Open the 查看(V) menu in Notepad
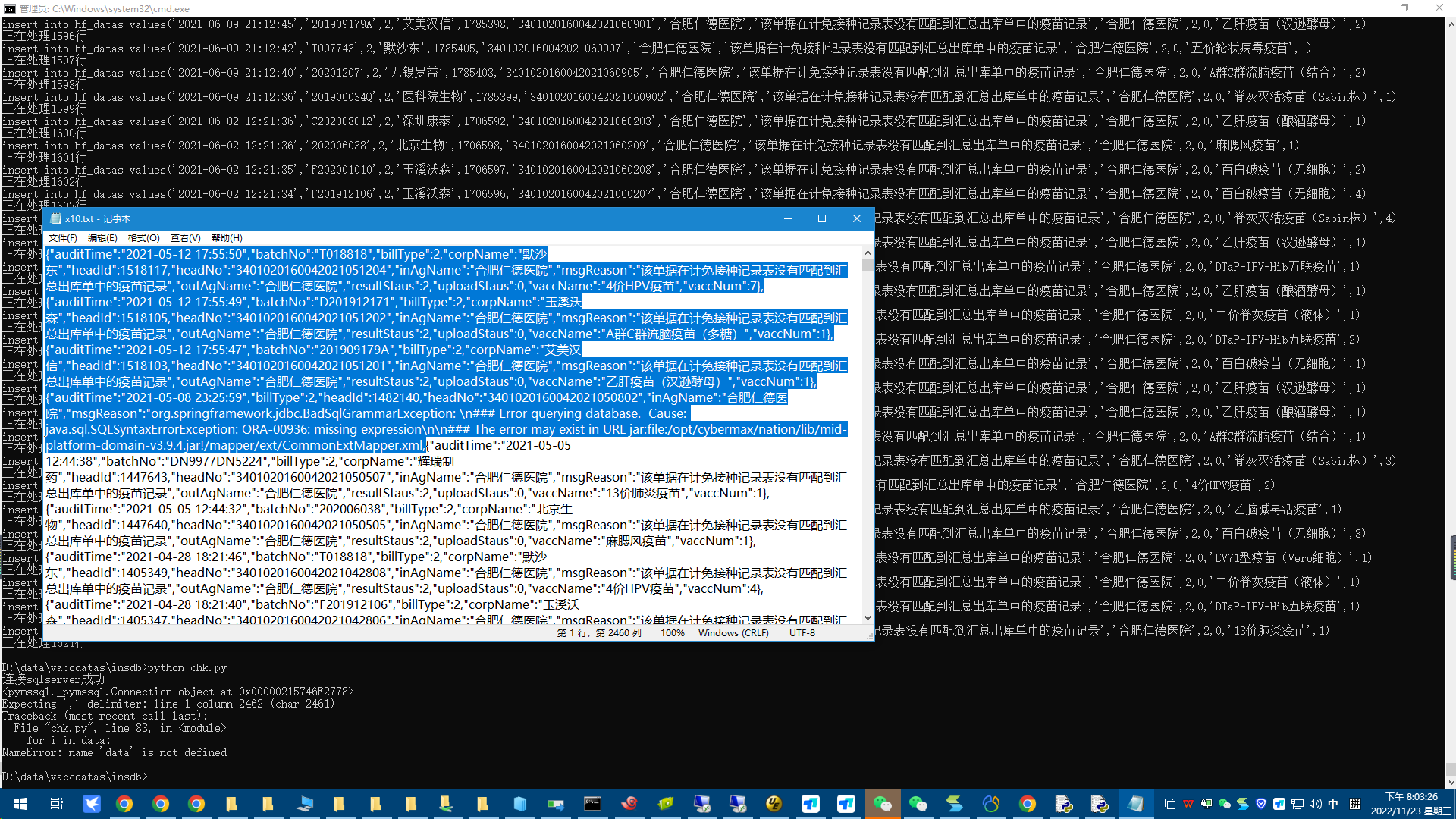1456x819 pixels. [185, 238]
